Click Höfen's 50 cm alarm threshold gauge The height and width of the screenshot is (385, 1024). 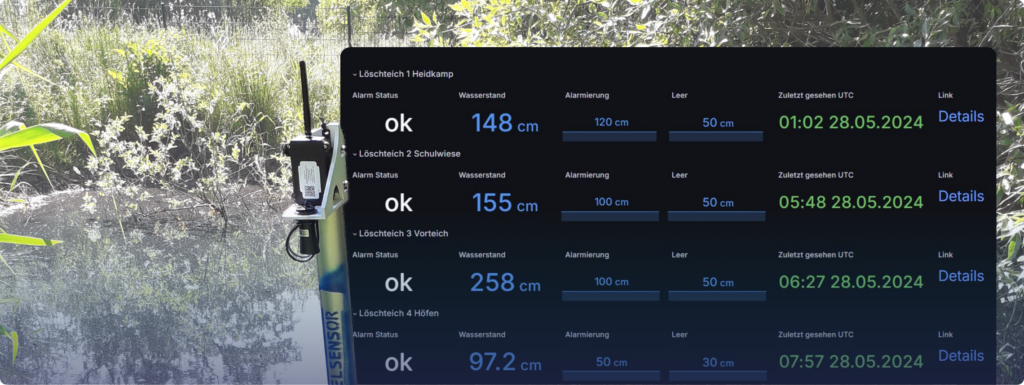611,368
